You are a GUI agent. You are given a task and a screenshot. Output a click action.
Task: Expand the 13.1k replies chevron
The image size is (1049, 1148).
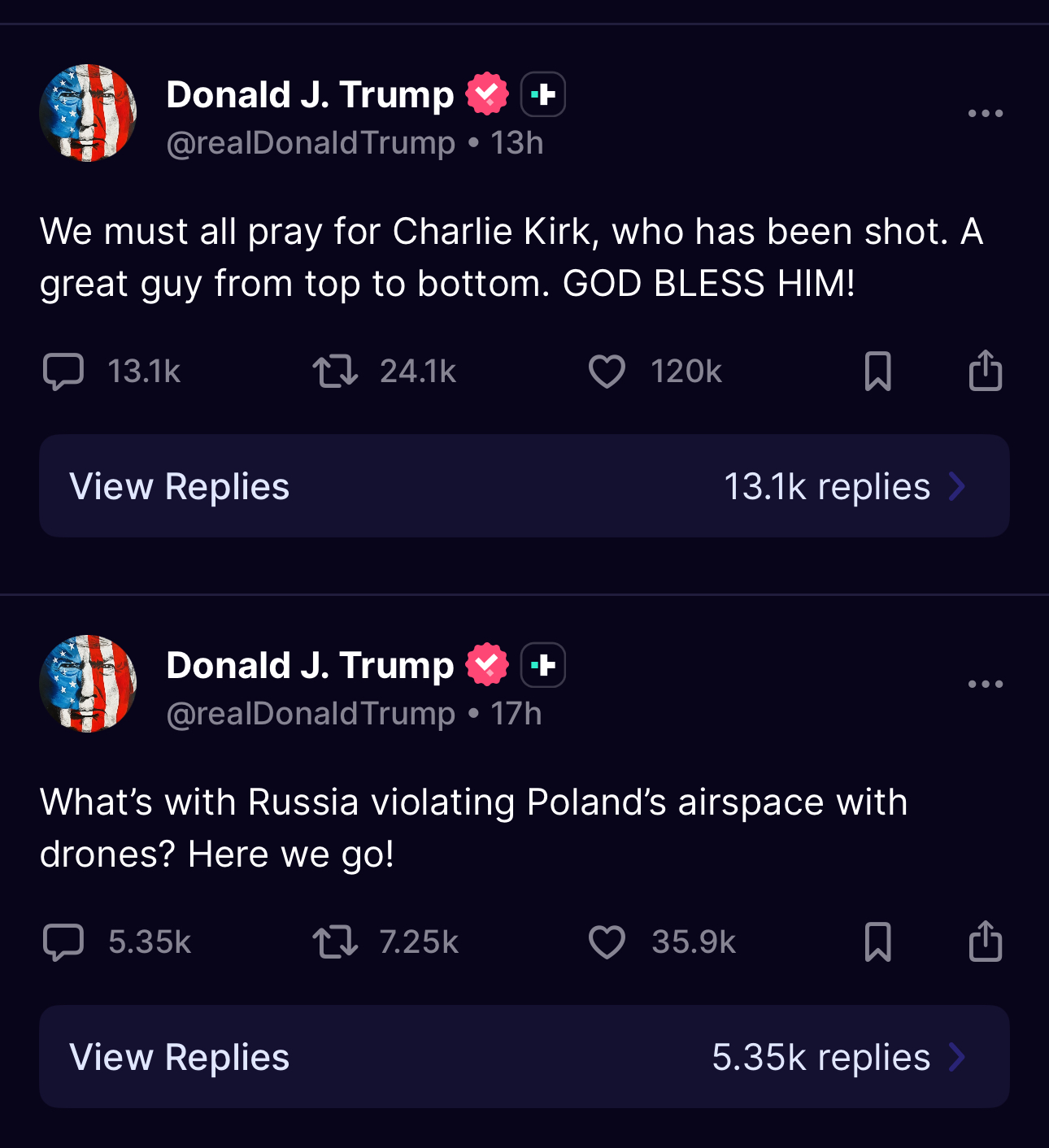pos(957,486)
